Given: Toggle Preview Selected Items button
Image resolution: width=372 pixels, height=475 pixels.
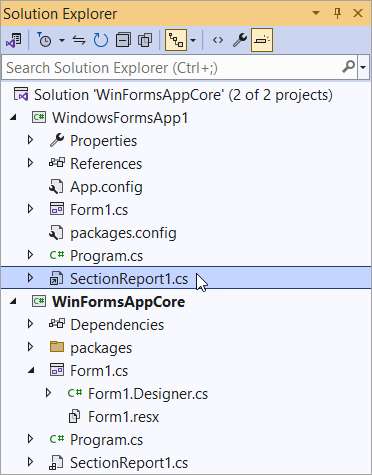Looking at the screenshot, I should tap(262, 40).
